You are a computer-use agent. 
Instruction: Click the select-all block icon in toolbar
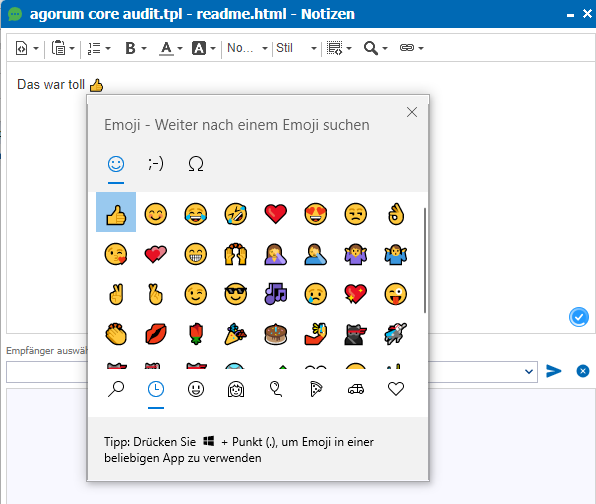coord(334,48)
